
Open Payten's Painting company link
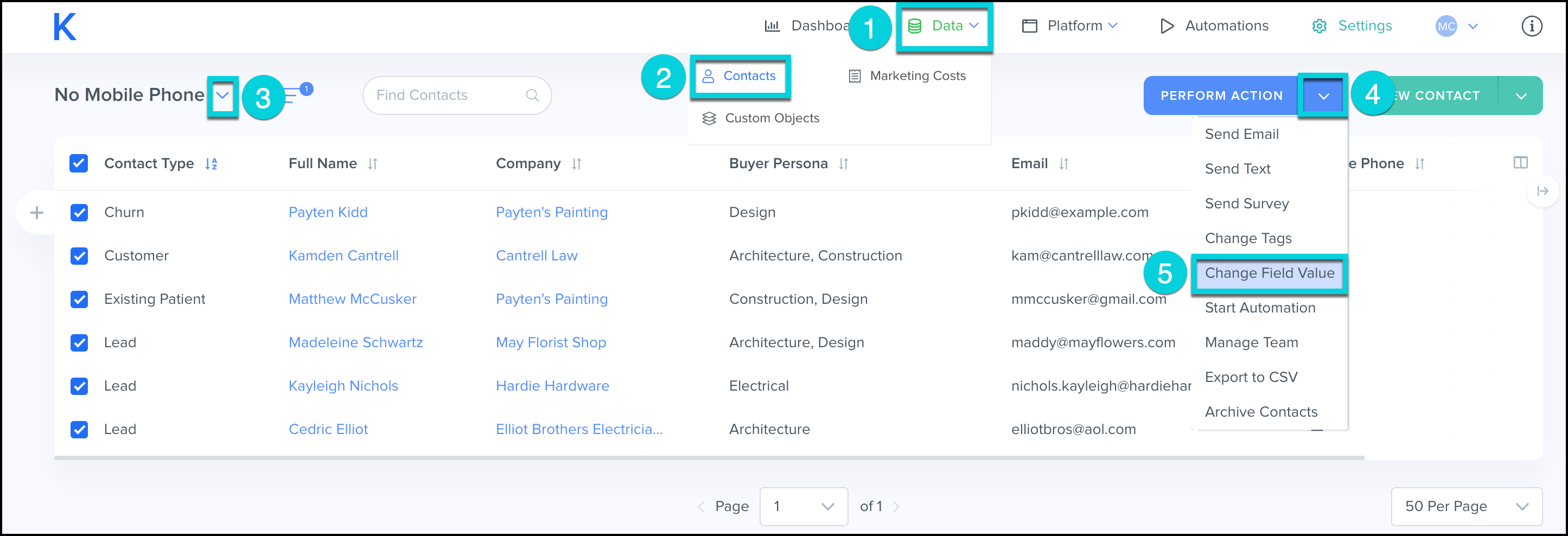(551, 212)
